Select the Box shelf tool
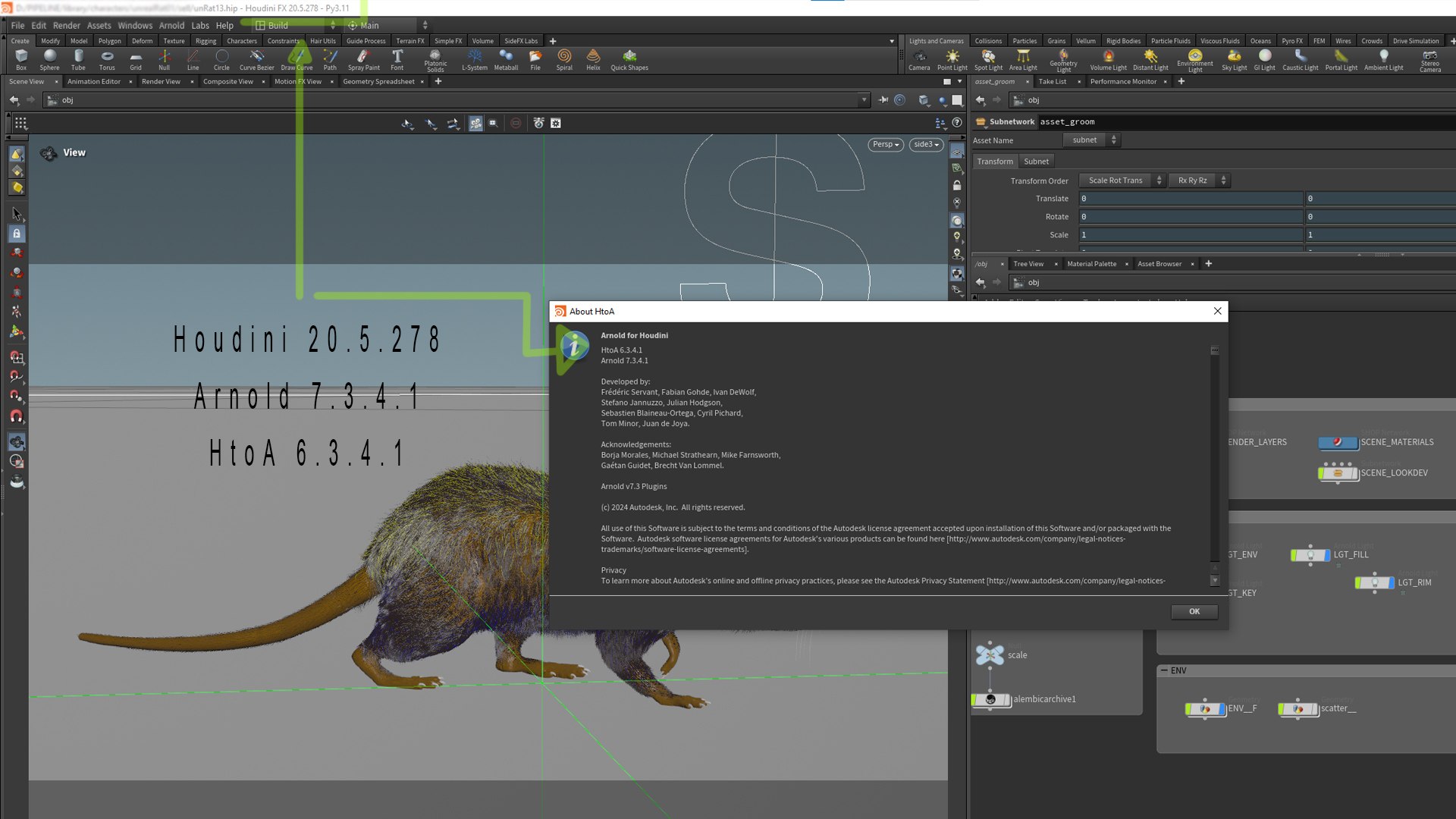This screenshot has height=819, width=1456. tap(21, 60)
